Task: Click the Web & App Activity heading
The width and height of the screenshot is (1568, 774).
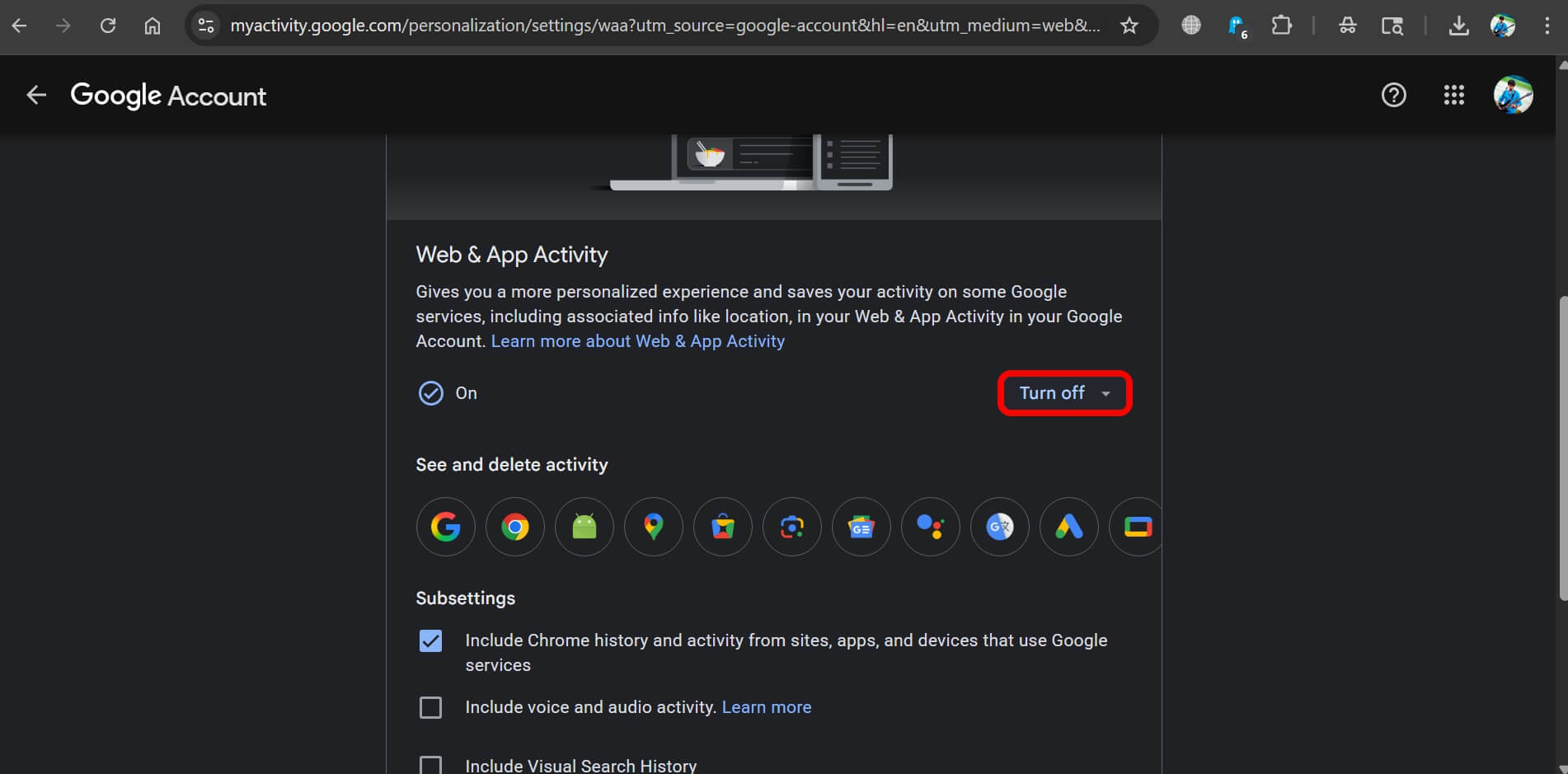Action: [511, 255]
